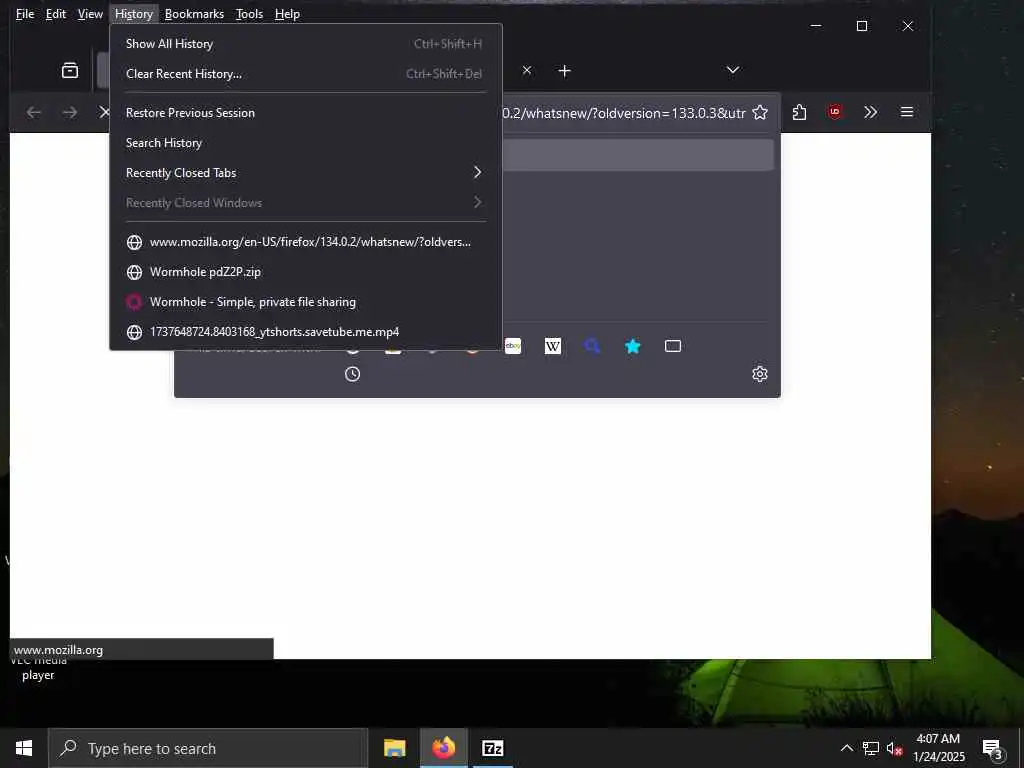Choose Show All History

[306, 44]
